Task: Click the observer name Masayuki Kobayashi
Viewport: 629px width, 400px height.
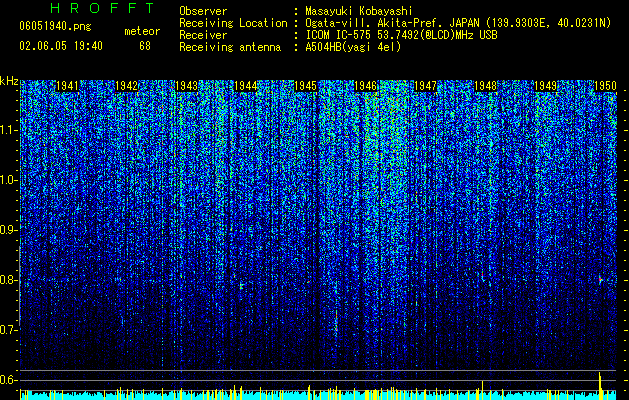Action: 359,11
